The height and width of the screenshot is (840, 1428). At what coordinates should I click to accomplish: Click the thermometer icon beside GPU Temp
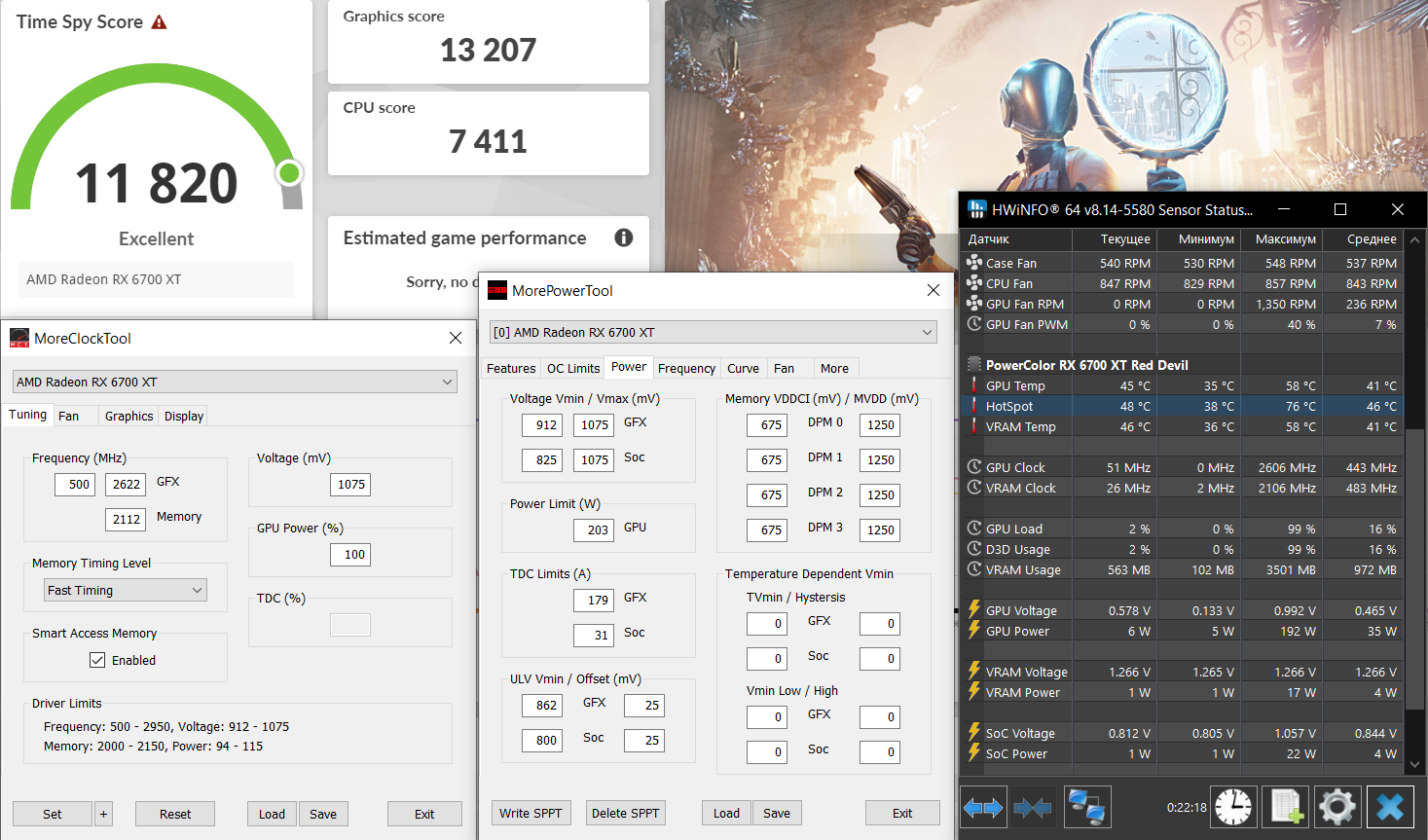tap(974, 385)
